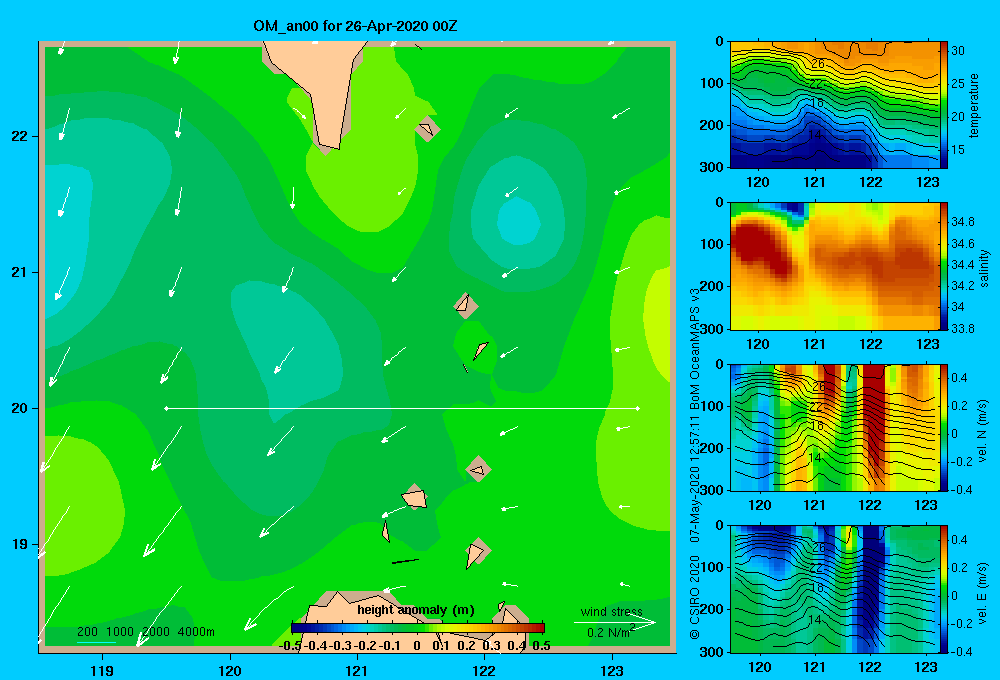The height and width of the screenshot is (680, 1000).
Task: Click the 'vel. E (m/s)' axis label
Action: coord(982,591)
